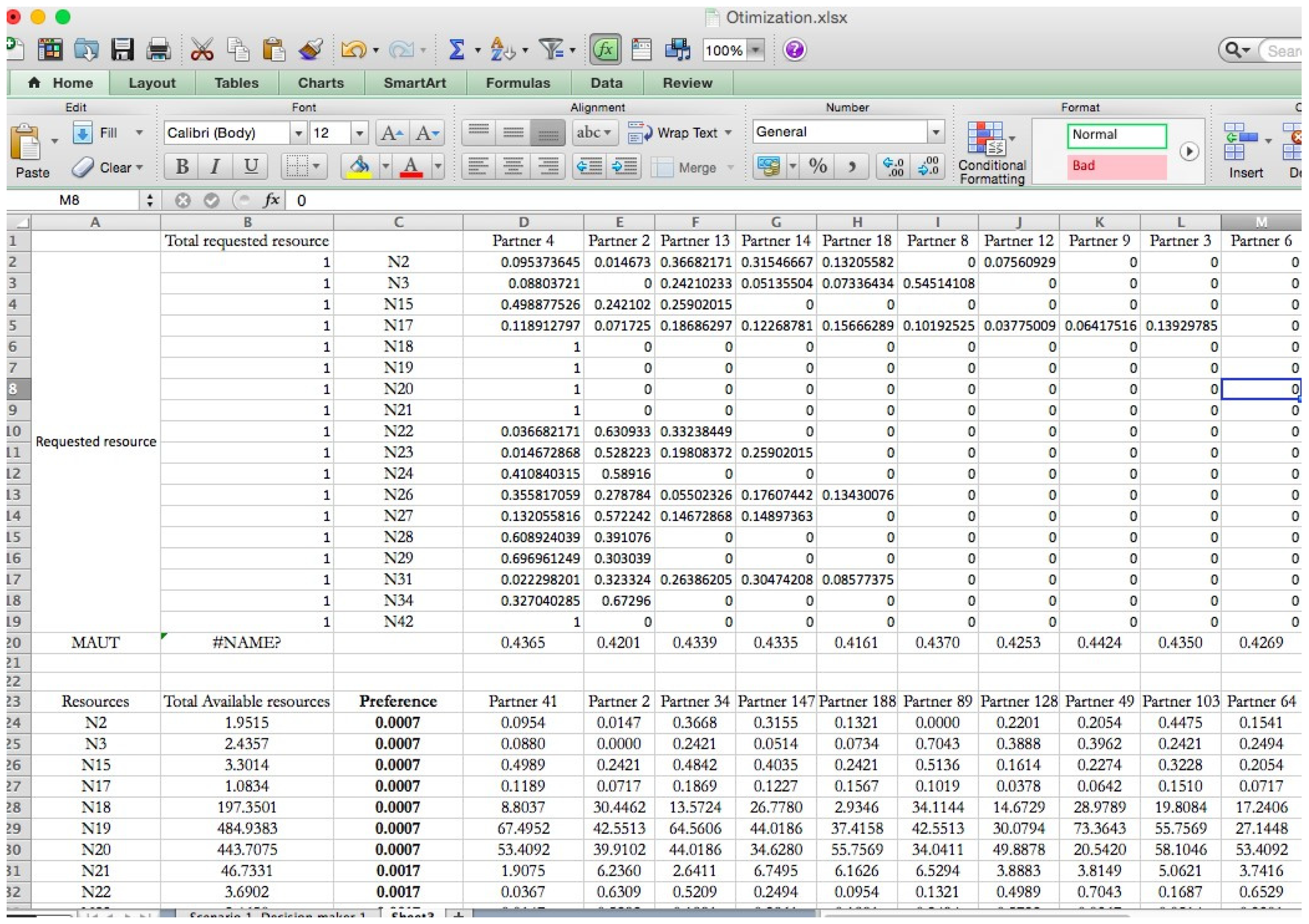Click the Filter funnel icon

click(x=551, y=49)
